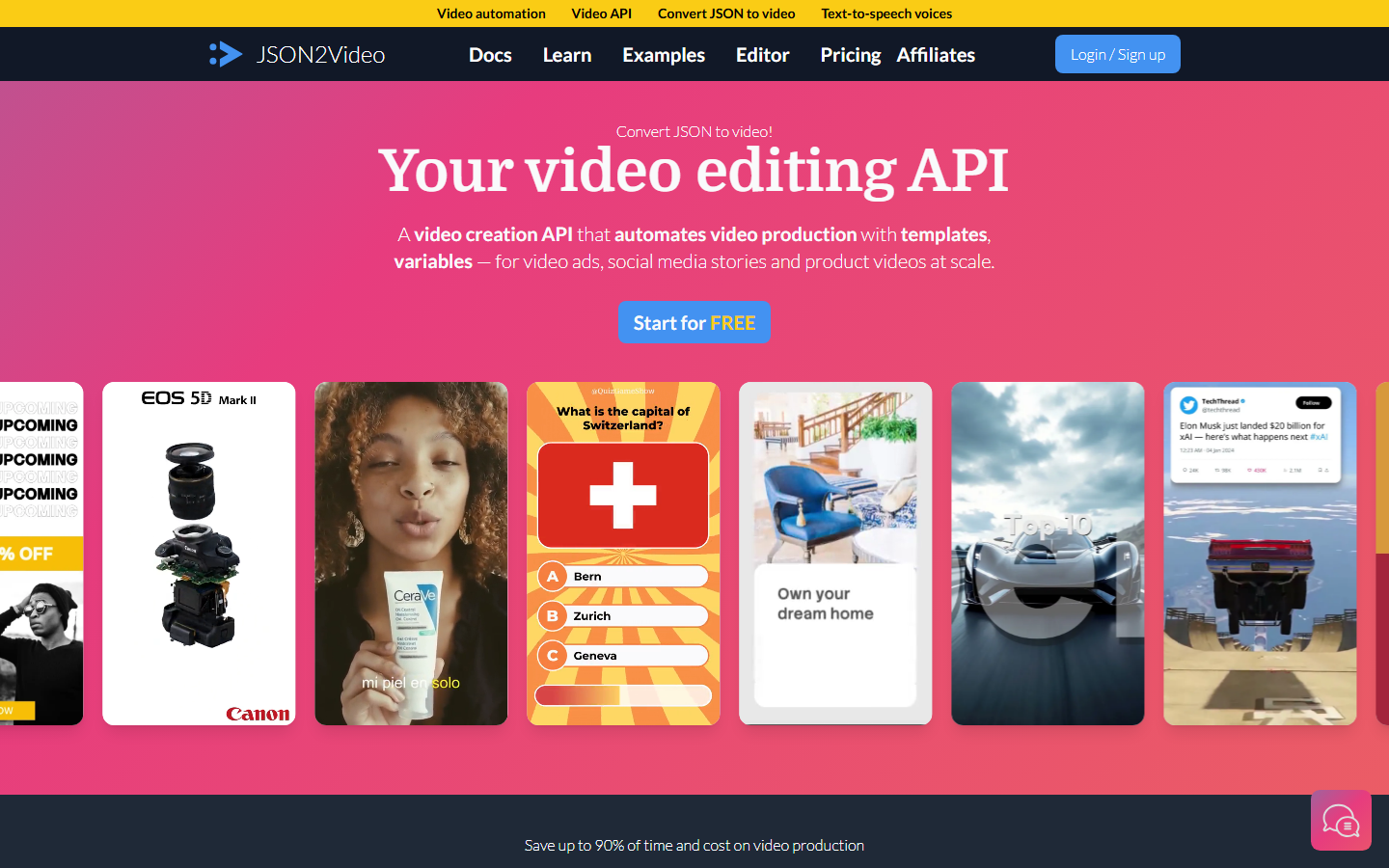Click the Login / Sign up button
The width and height of the screenshot is (1389, 868).
1118,54
